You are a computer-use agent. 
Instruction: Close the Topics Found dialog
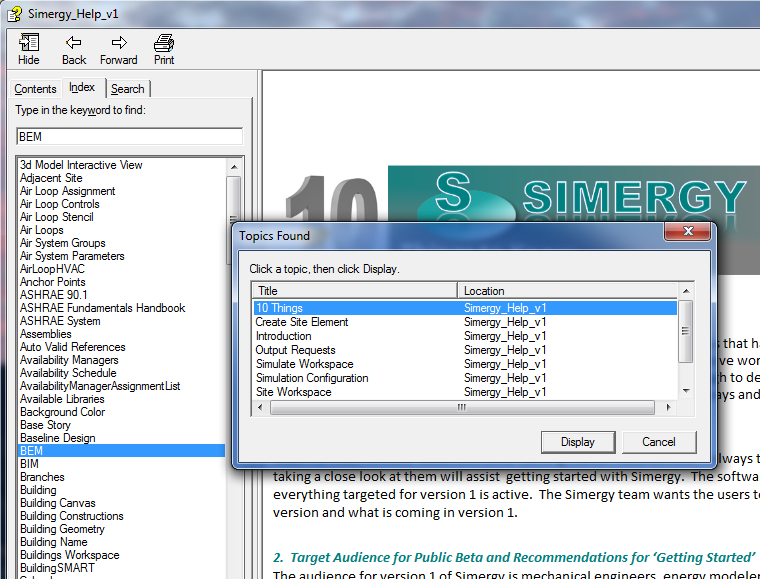point(690,234)
